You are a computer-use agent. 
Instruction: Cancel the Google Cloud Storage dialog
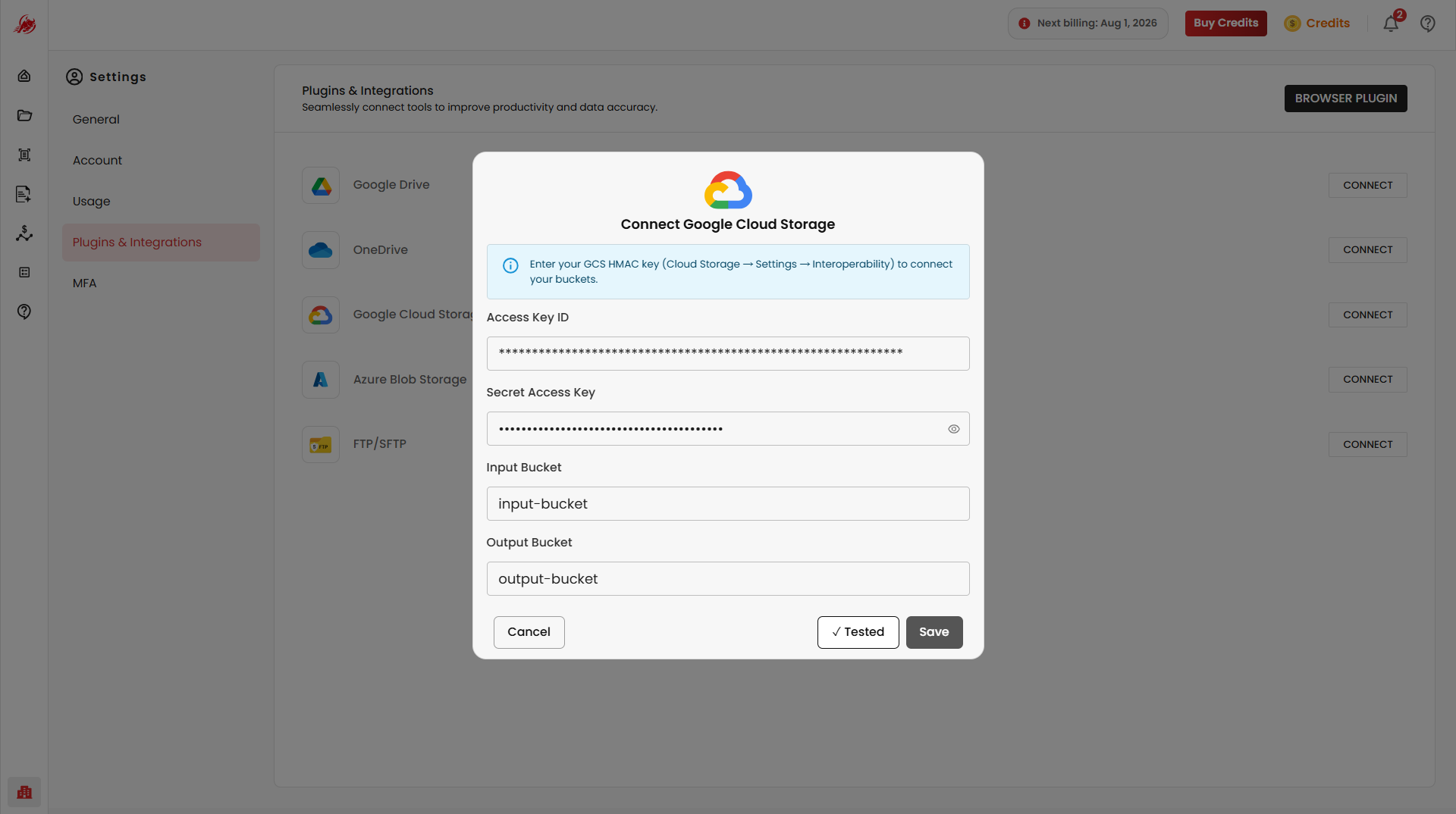[x=529, y=632]
